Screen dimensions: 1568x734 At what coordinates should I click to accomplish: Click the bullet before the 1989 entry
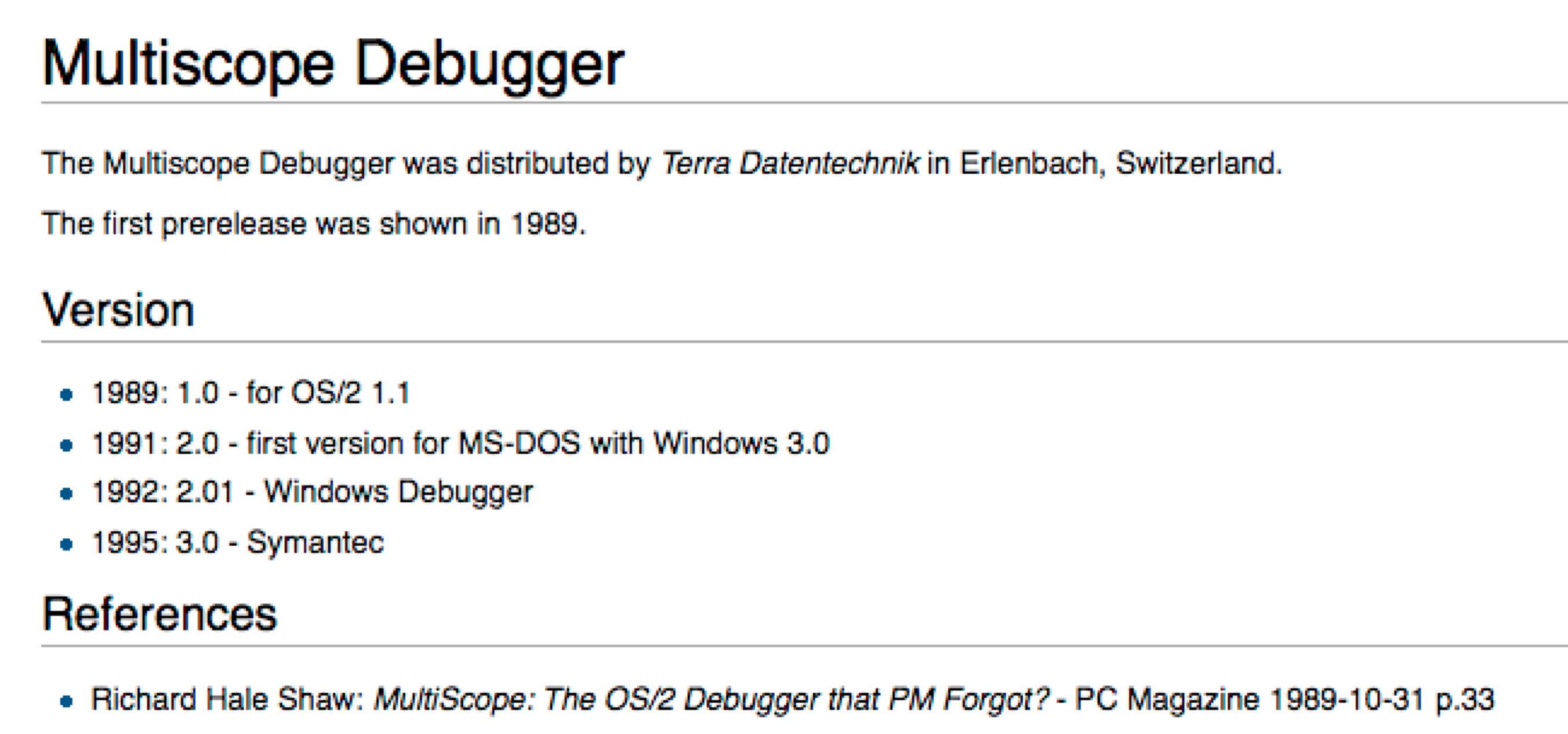coord(67,395)
